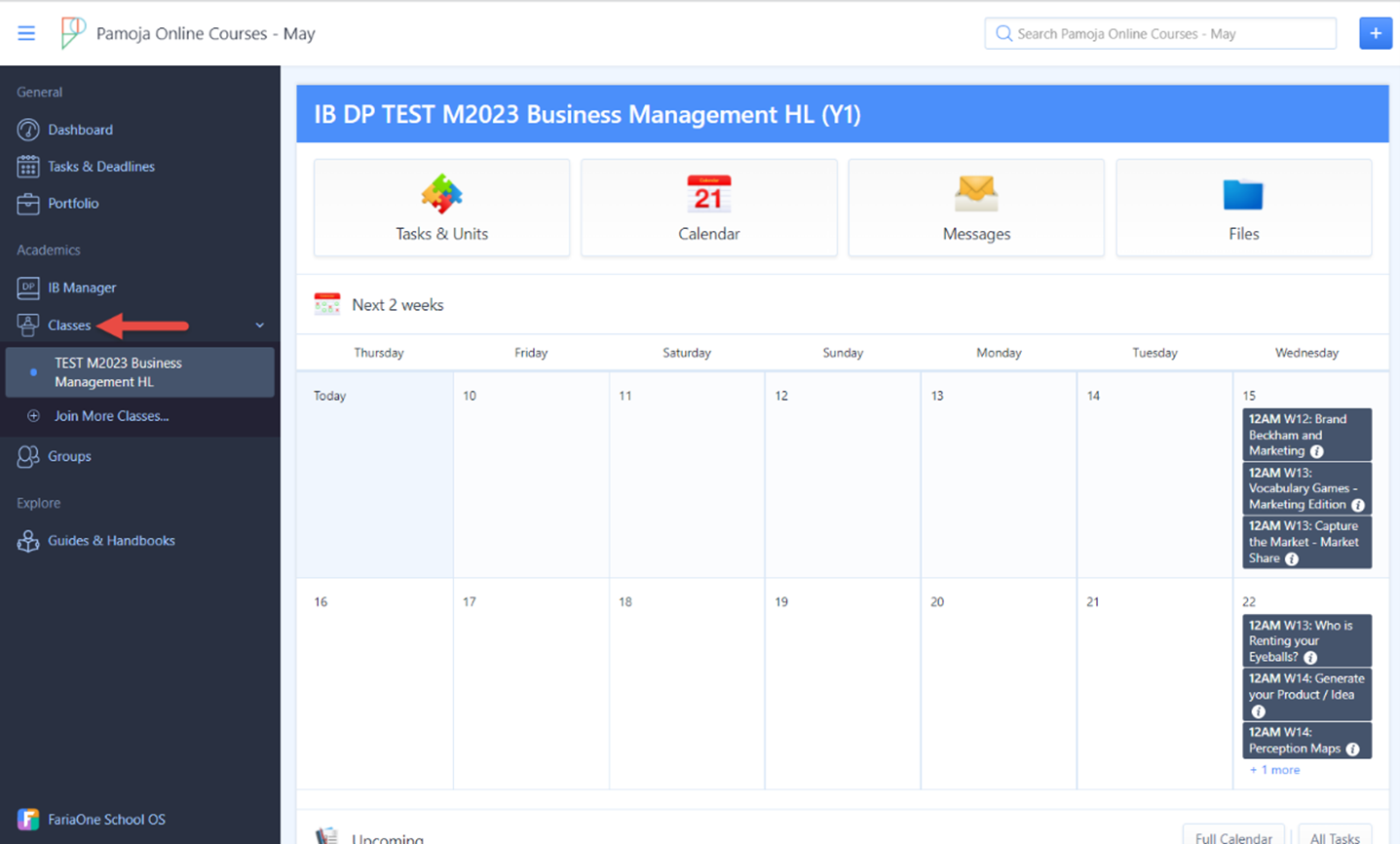Click info icon on Brand Beckham event
The height and width of the screenshot is (844, 1400).
[x=1317, y=451]
